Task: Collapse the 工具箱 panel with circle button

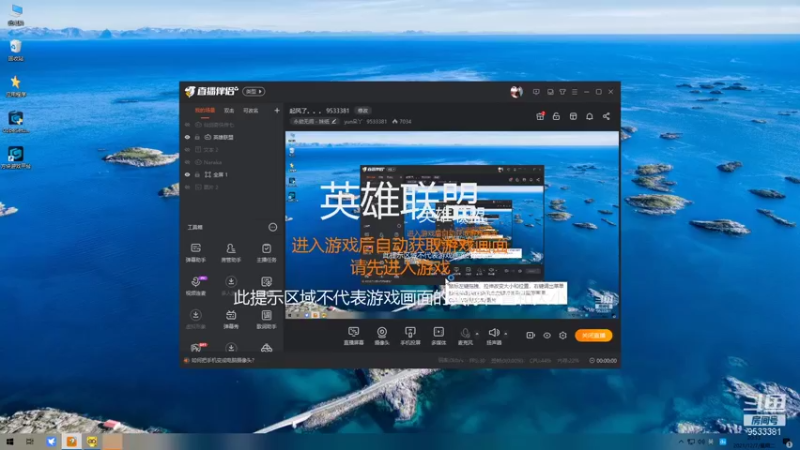Action: (x=273, y=227)
